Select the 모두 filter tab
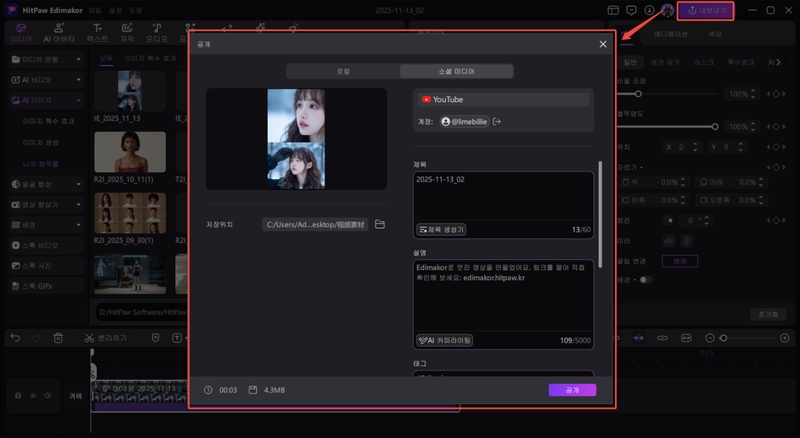This screenshot has height=438, width=800. [x=106, y=59]
